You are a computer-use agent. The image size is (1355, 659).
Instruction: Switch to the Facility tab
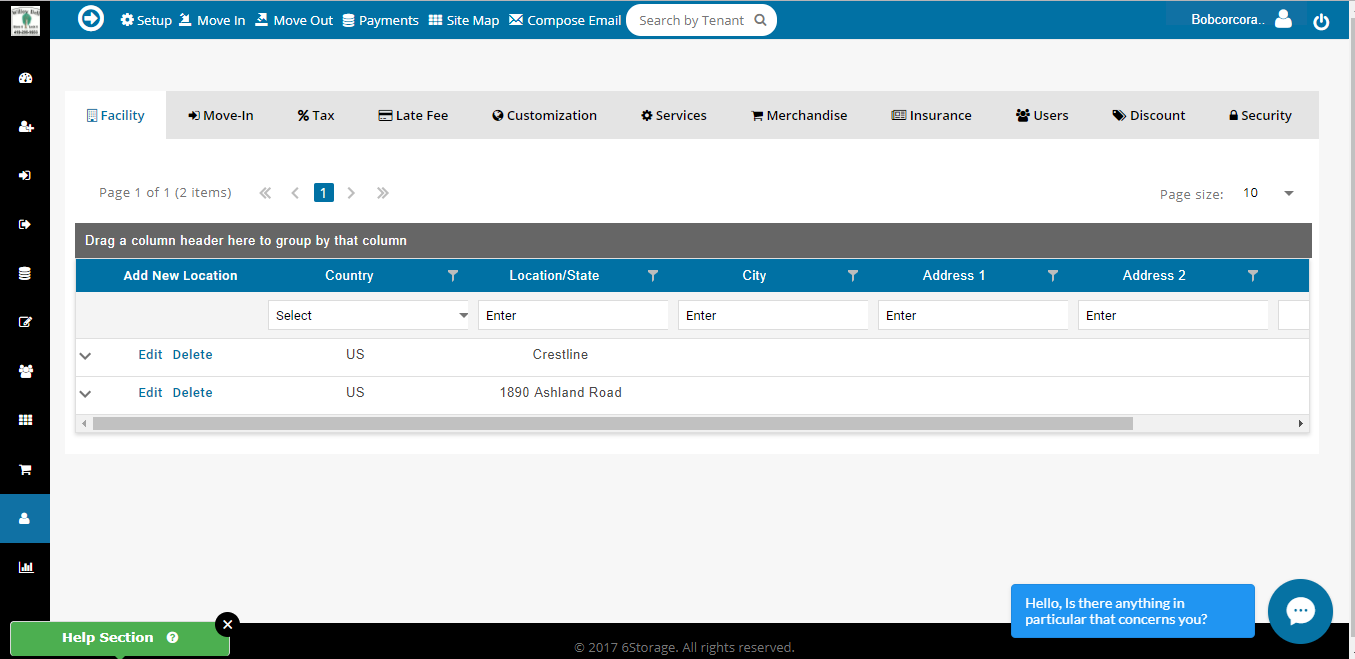(116, 115)
